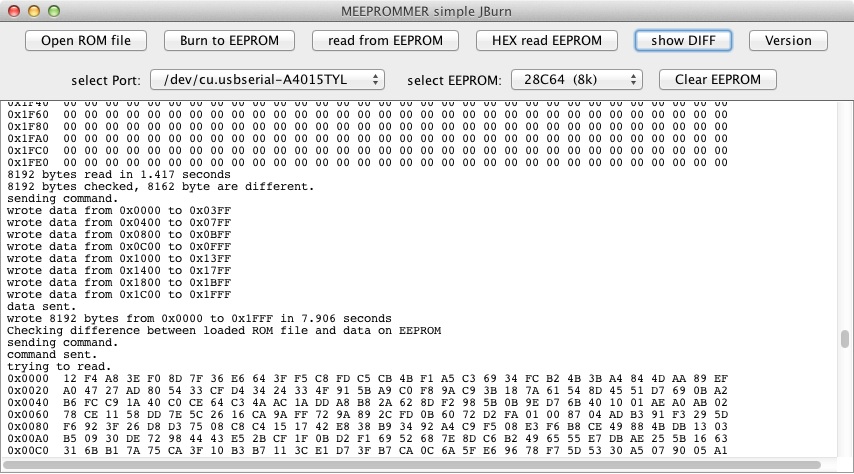Viewport: 854px width, 474px height.
Task: Click the MEEPROMMER simple JBurn title bar
Action: pos(427,10)
